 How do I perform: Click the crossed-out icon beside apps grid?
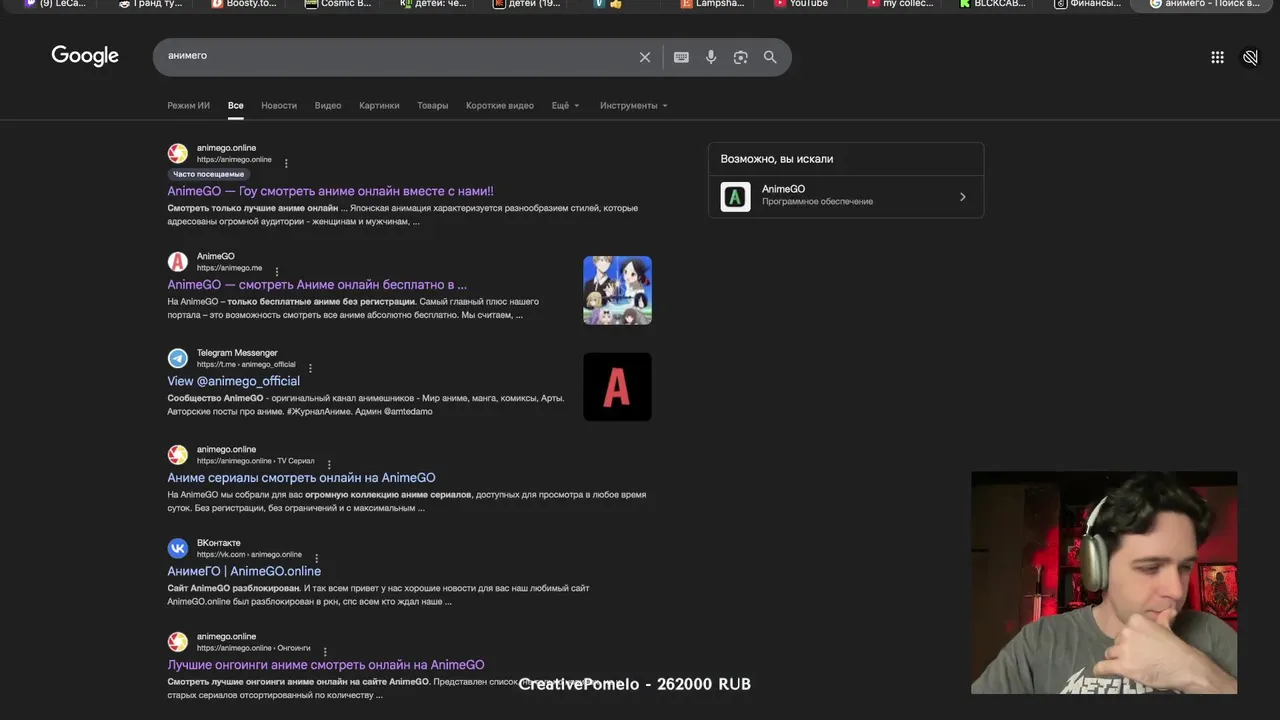point(1250,57)
